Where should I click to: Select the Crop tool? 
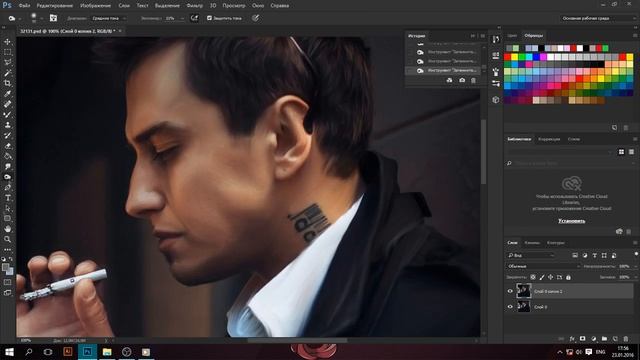pos(7,83)
